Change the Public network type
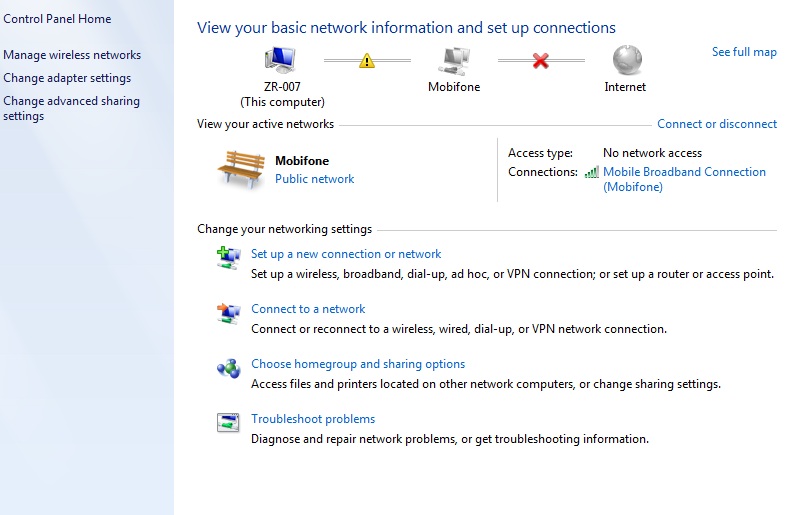Screen dimensions: 807x515 pyautogui.click(x=314, y=179)
